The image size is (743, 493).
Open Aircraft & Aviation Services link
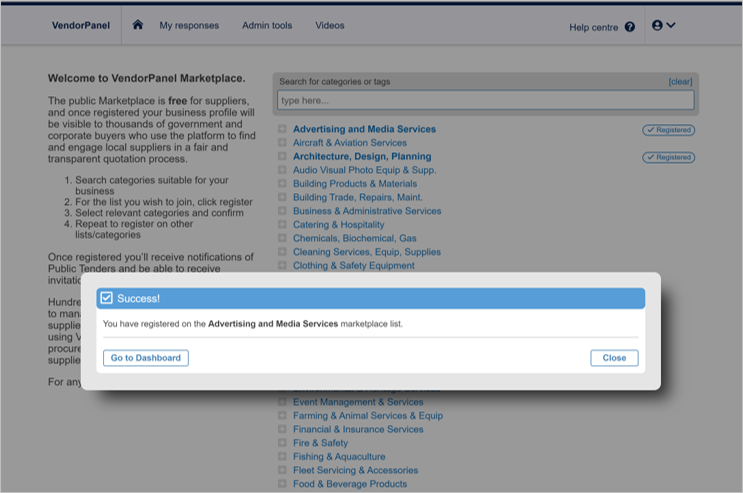click(350, 143)
